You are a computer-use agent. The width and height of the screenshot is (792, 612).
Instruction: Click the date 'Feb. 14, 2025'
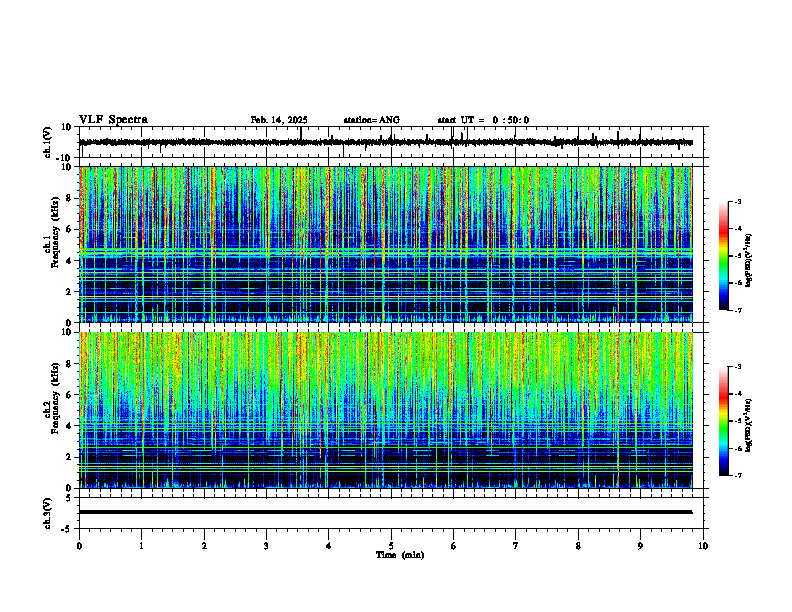pos(279,120)
